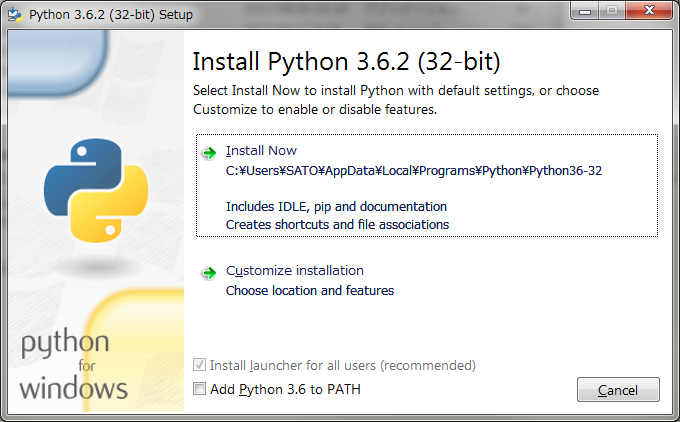Click the Install Python 3.6.2 (32-bit) heading
680x422 pixels.
click(347, 61)
